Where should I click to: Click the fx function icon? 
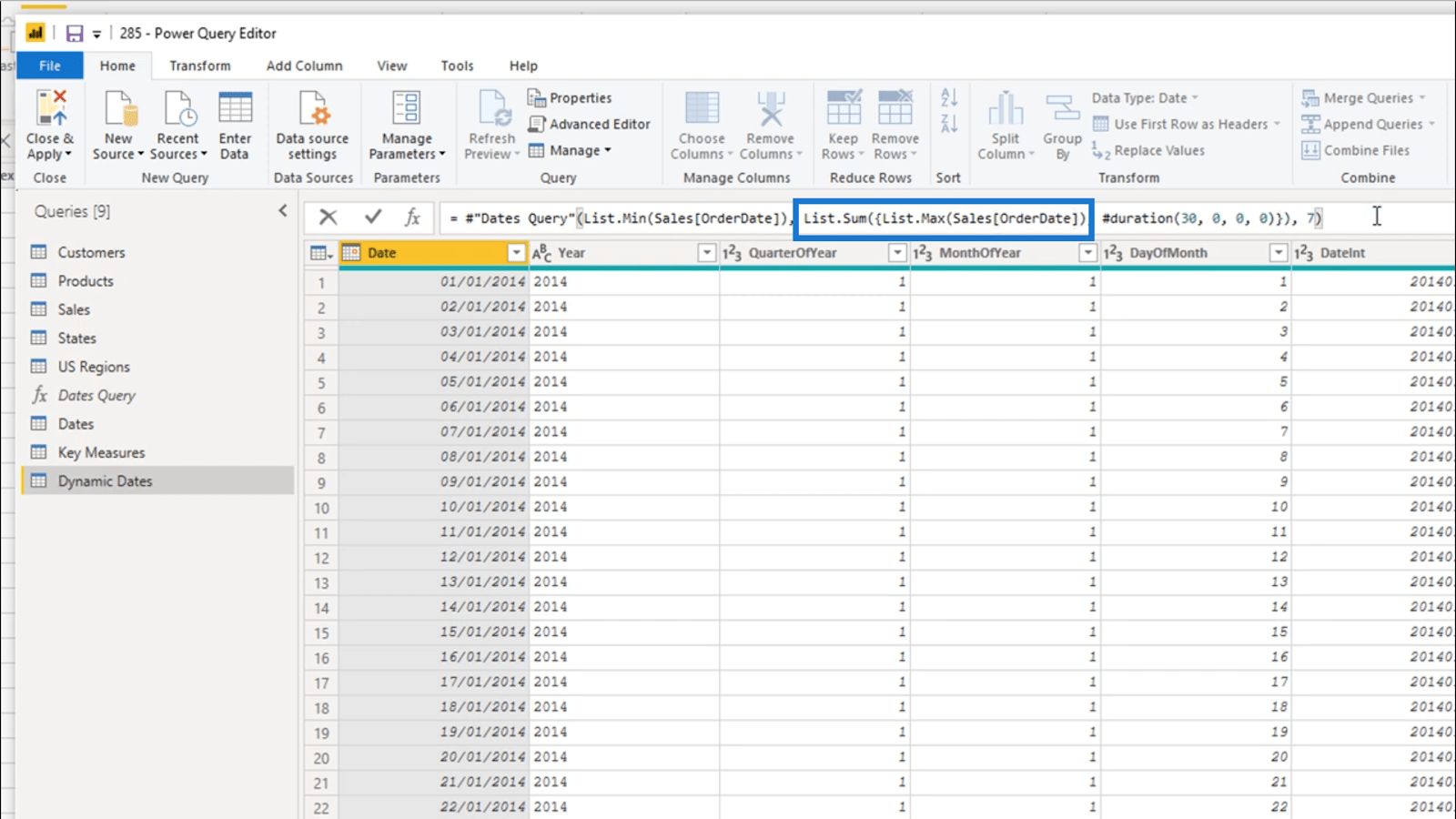point(412,217)
